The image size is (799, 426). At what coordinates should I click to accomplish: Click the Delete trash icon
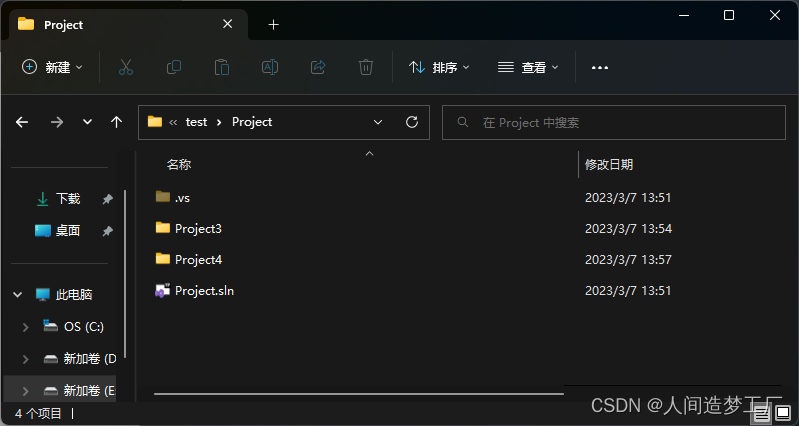(x=366, y=67)
